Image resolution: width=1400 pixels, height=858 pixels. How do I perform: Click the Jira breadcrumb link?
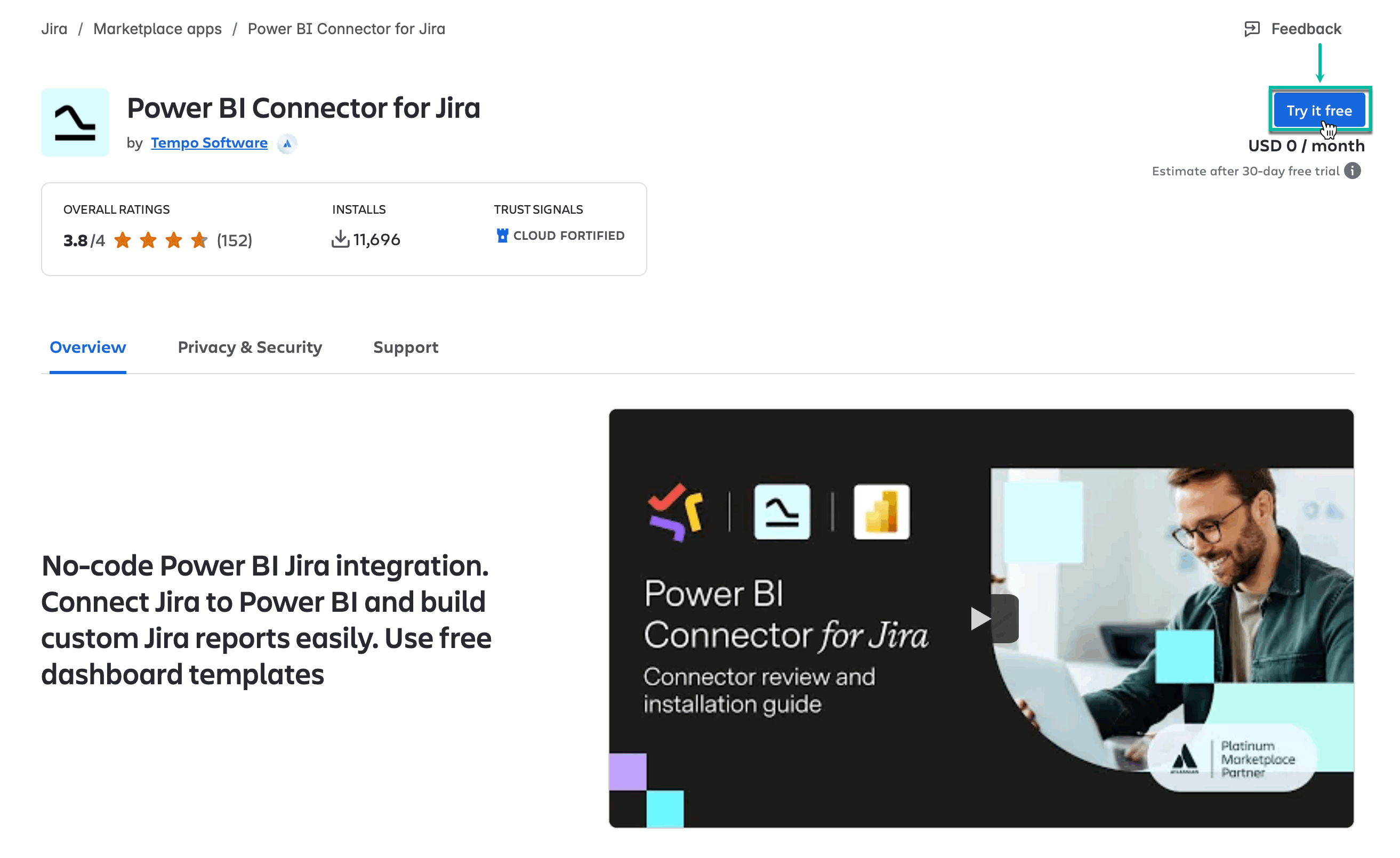pyautogui.click(x=54, y=28)
